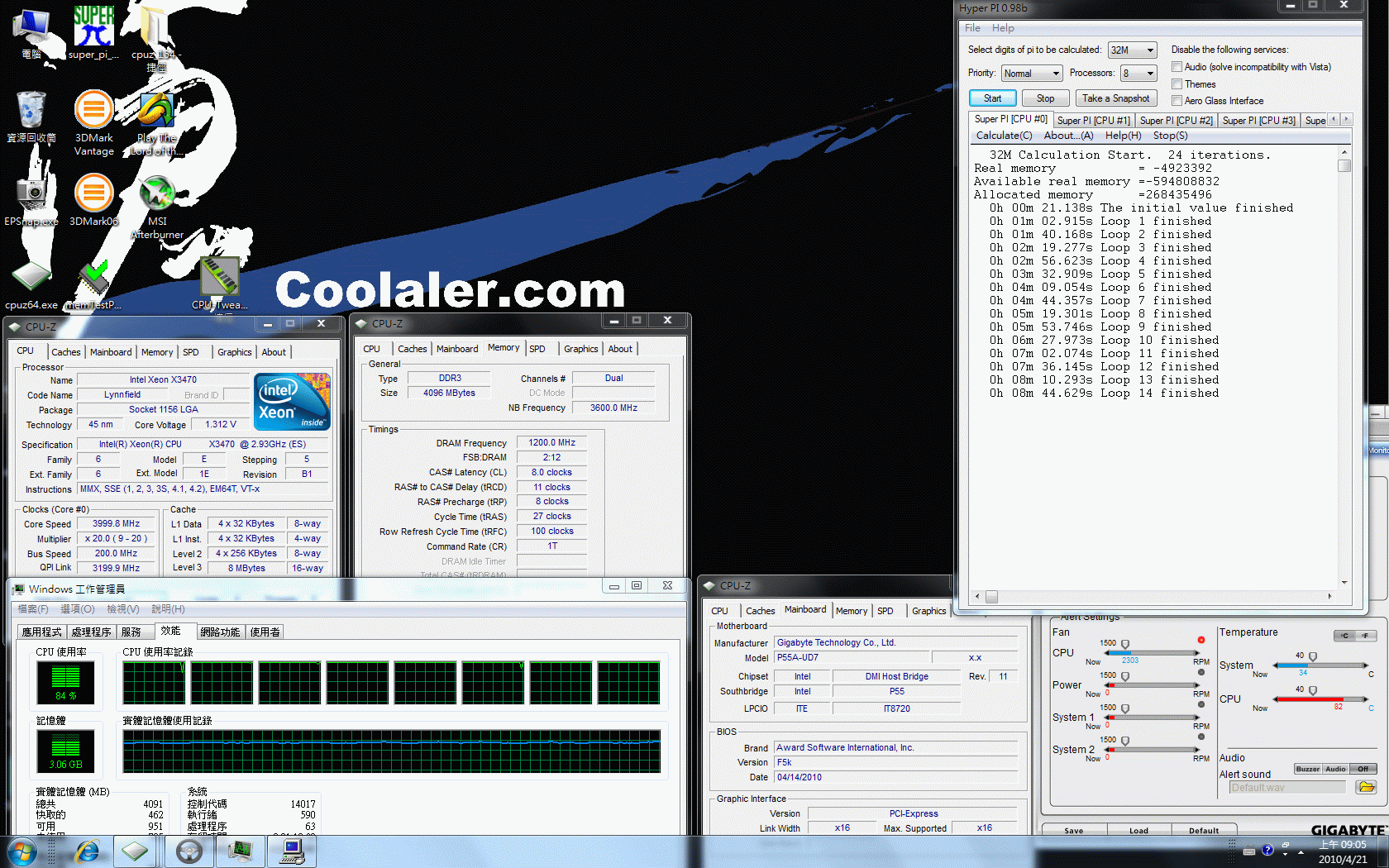Screen dimensions: 1389x868
Task: Toggle System 1 fan alert indicator
Action: pyautogui.click(x=1200, y=704)
